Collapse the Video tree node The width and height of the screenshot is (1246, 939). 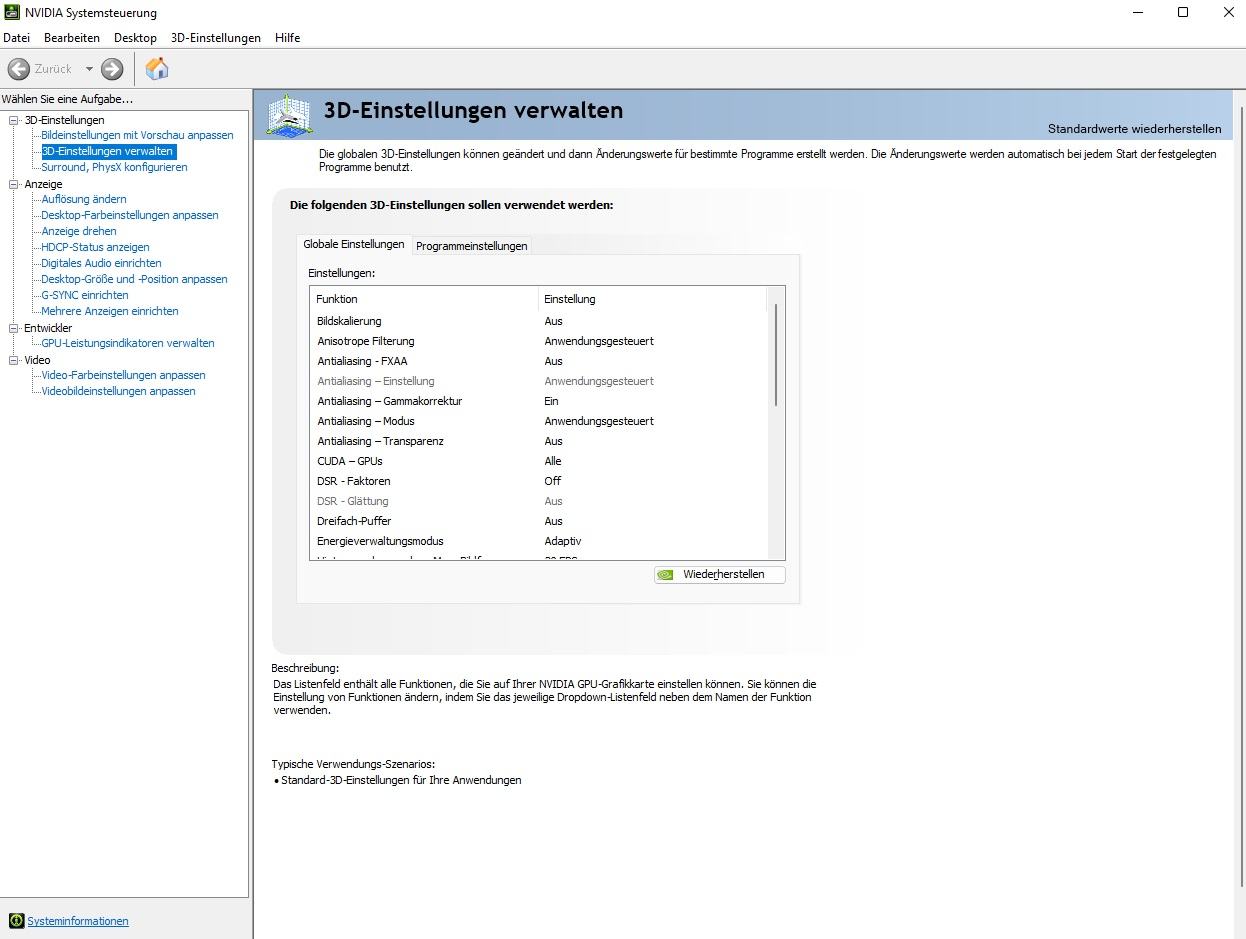(x=14, y=360)
